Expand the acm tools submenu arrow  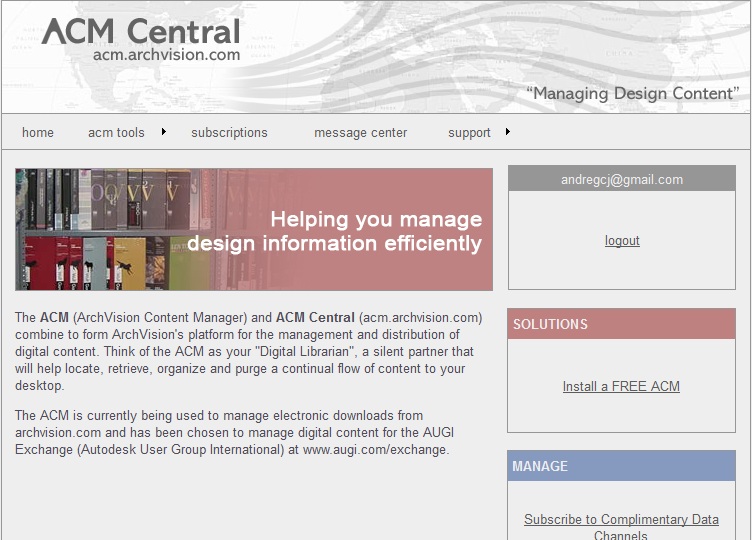point(164,131)
